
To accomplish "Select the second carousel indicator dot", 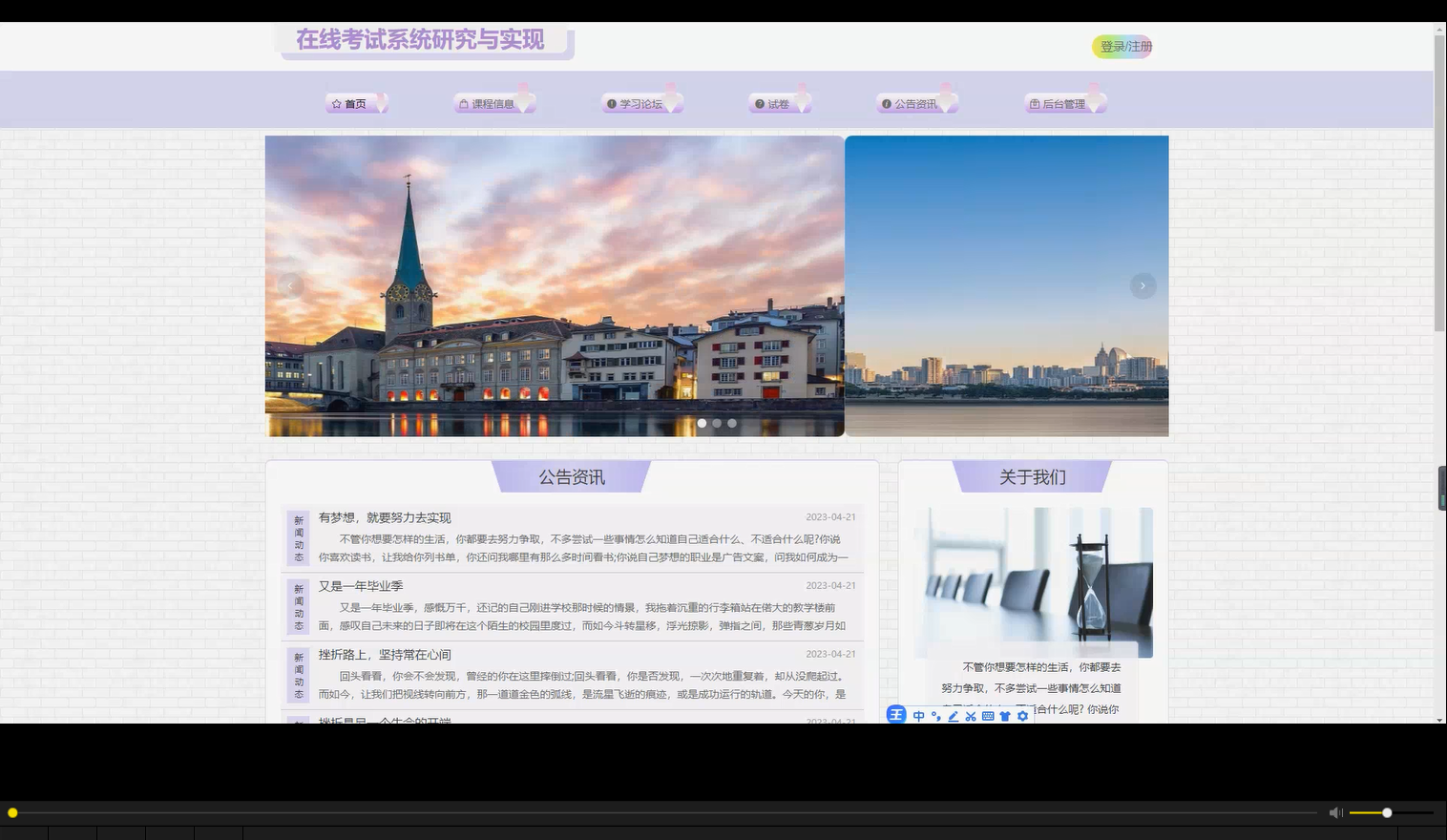I will pos(717,423).
